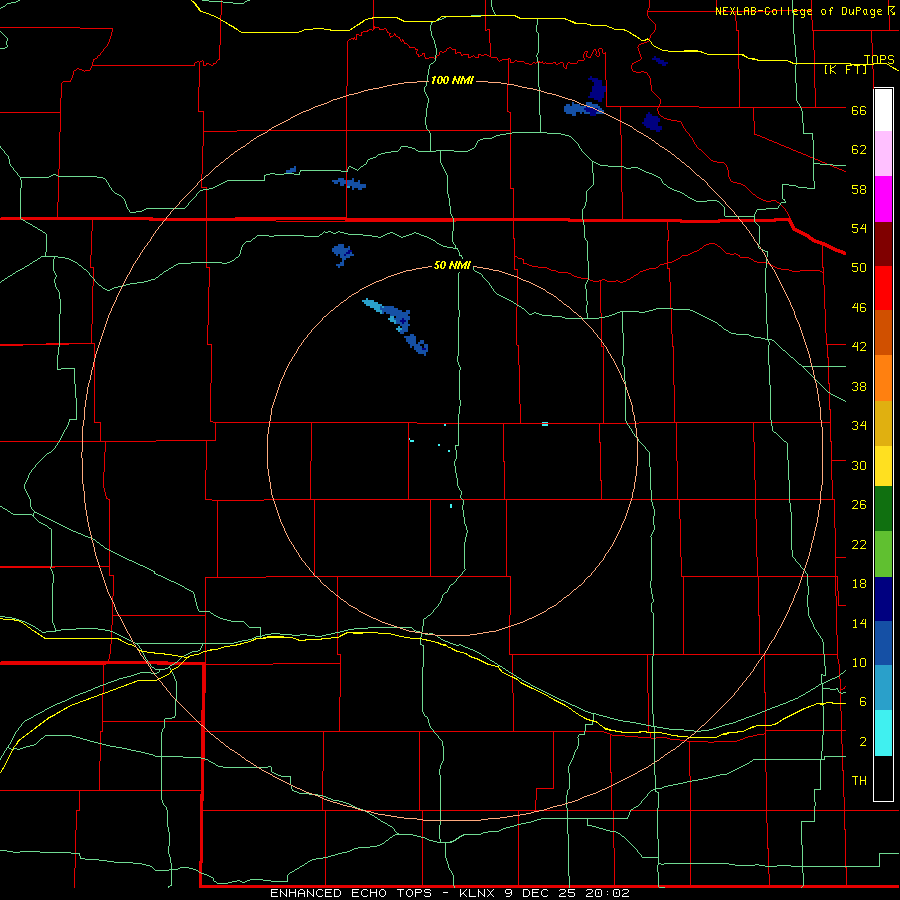The width and height of the screenshot is (900, 900).
Task: Select the yellow legend swatch
Action: tap(883, 466)
